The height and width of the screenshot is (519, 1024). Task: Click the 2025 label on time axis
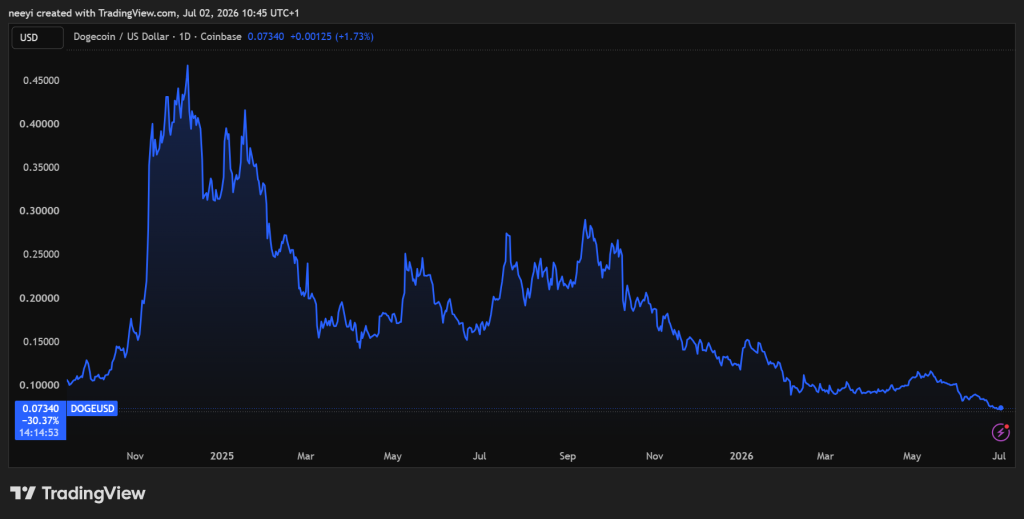click(x=222, y=456)
